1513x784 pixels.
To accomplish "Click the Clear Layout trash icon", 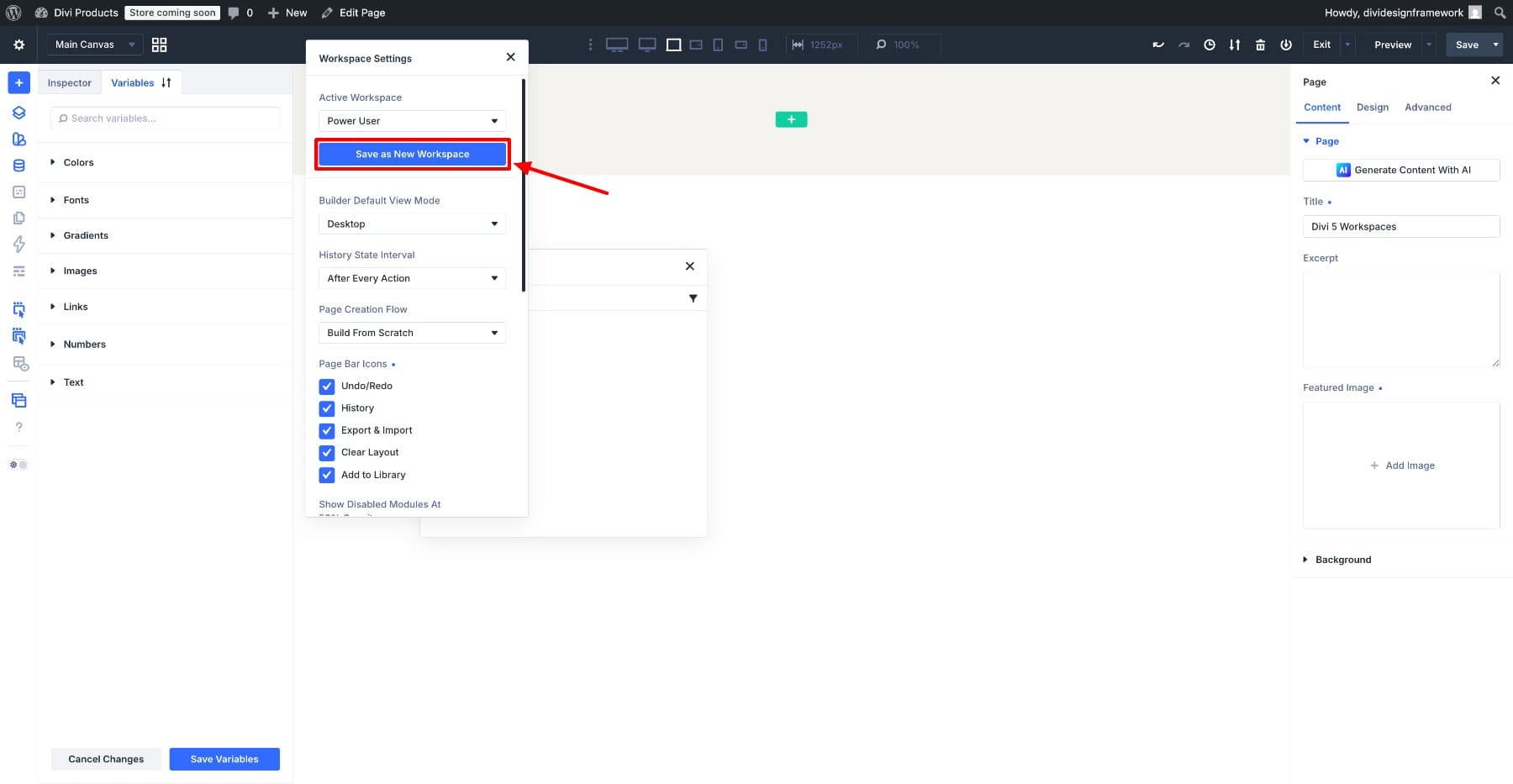I will click(x=1260, y=45).
